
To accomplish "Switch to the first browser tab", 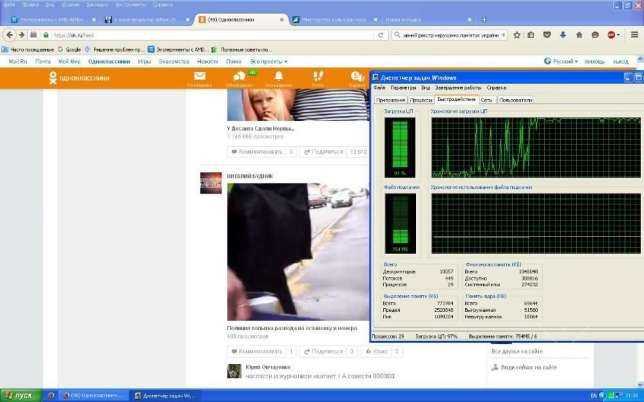I will pos(53,20).
